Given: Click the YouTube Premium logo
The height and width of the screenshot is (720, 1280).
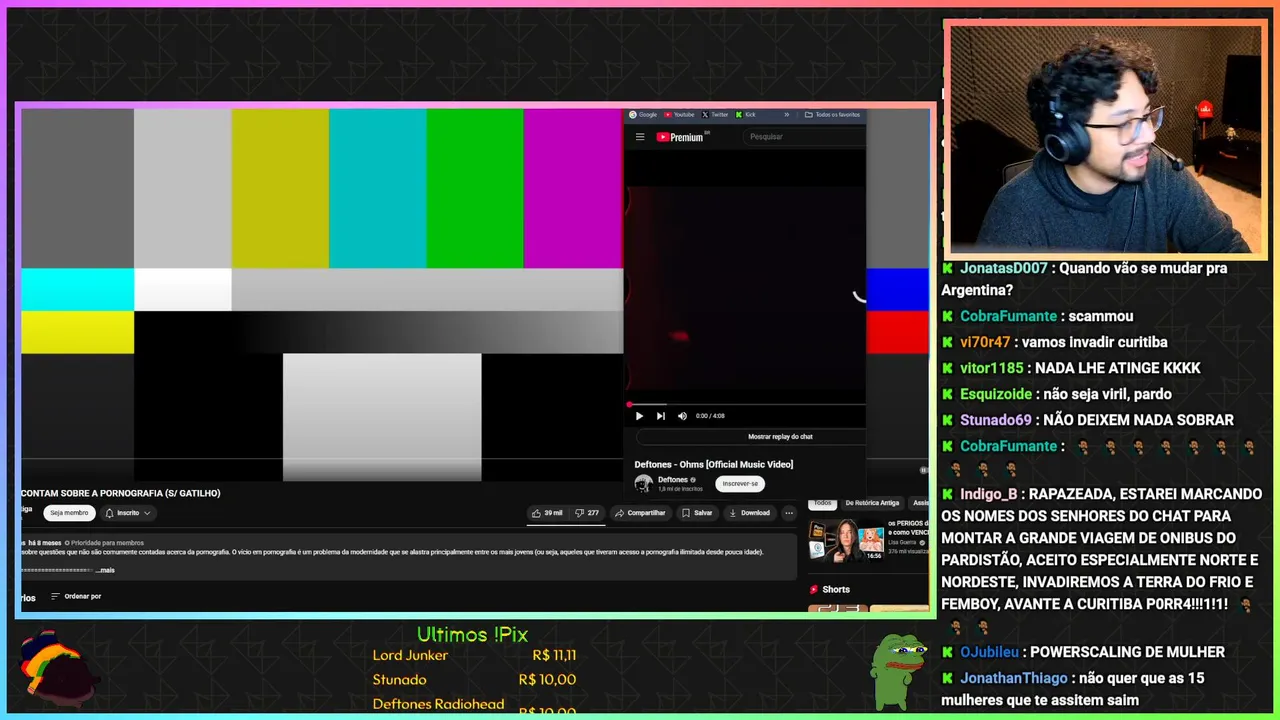Looking at the screenshot, I should 683,137.
